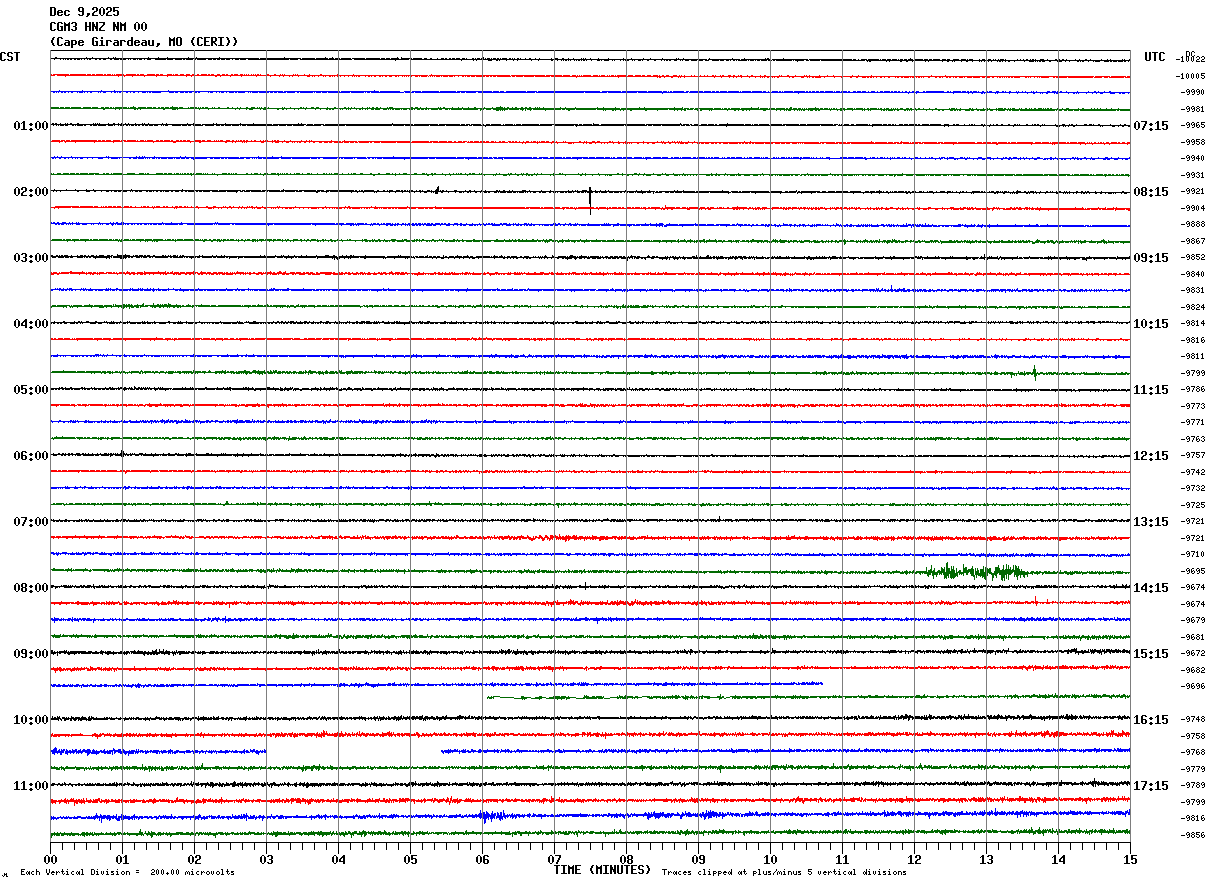Click the '03:00' CST time label

click(x=31, y=258)
